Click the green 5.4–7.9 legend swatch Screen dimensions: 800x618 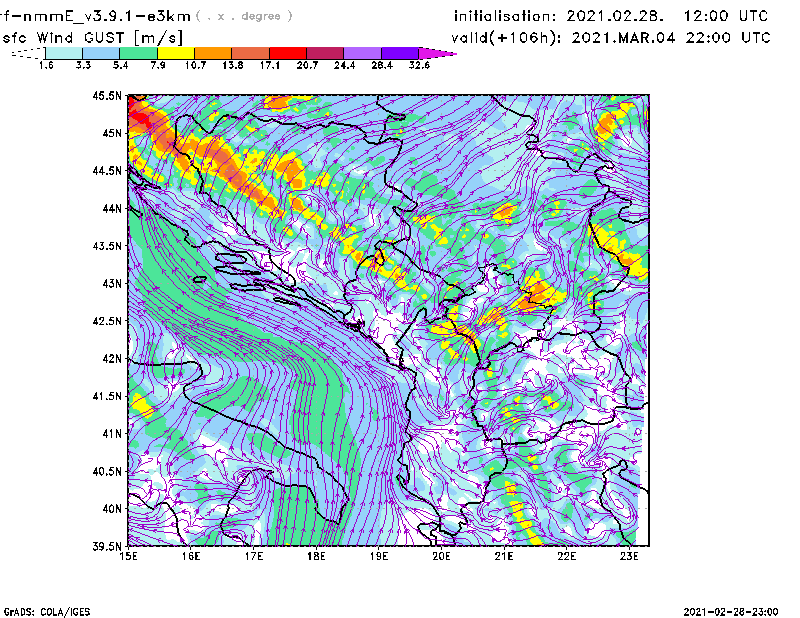(138, 53)
